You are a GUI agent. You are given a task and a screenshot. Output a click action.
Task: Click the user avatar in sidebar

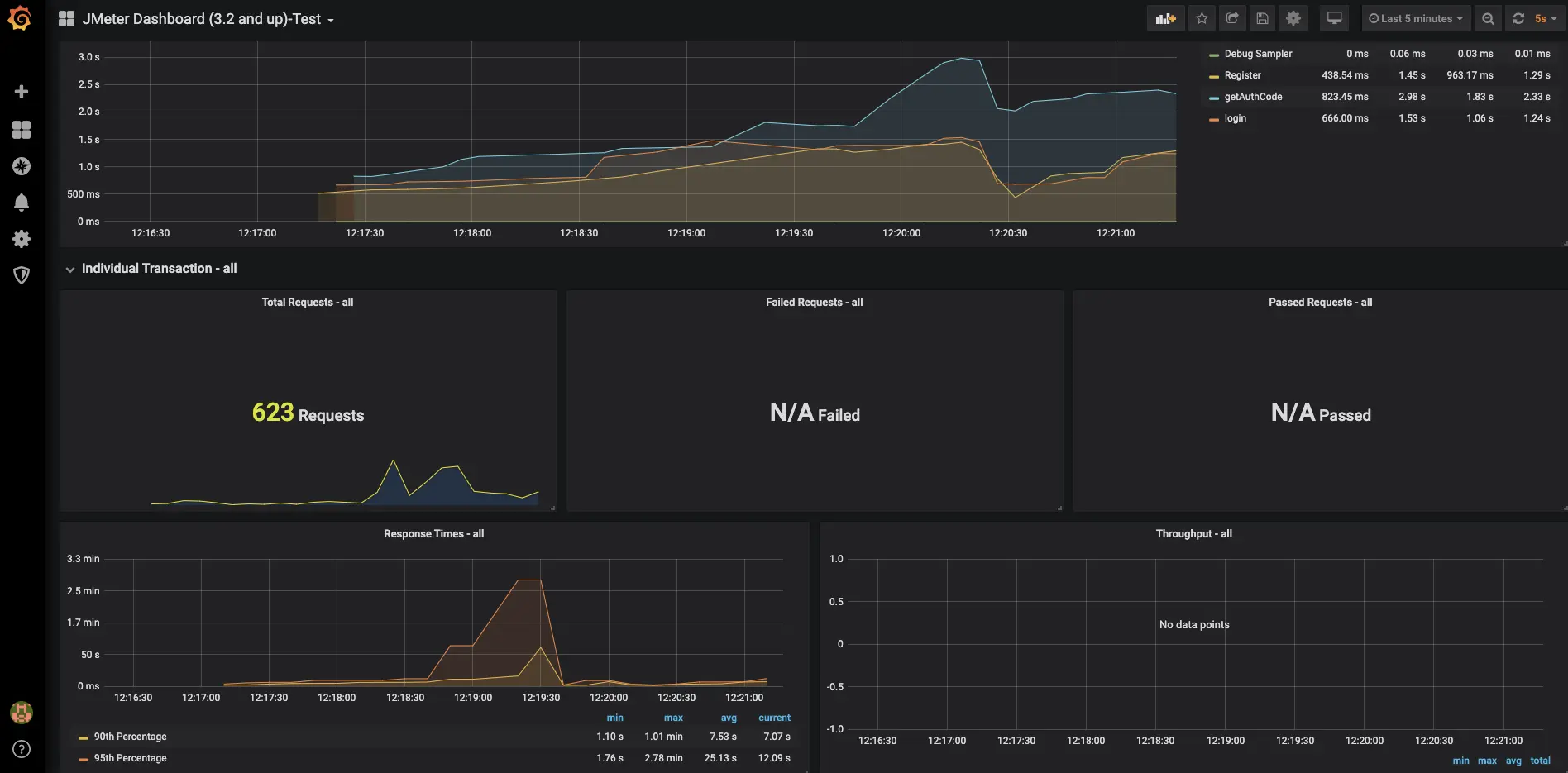(22, 712)
